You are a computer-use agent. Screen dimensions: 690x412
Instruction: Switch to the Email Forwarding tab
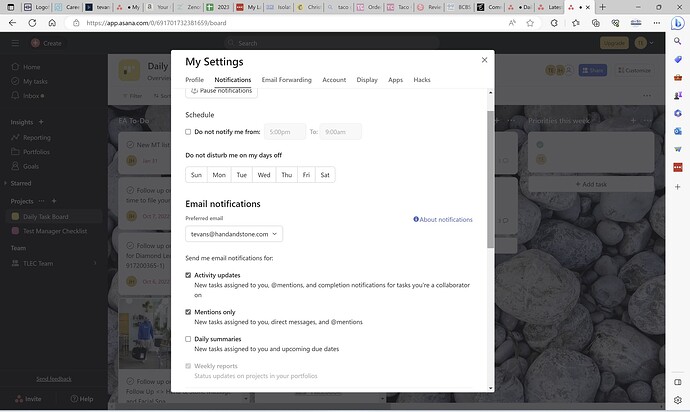[286, 80]
